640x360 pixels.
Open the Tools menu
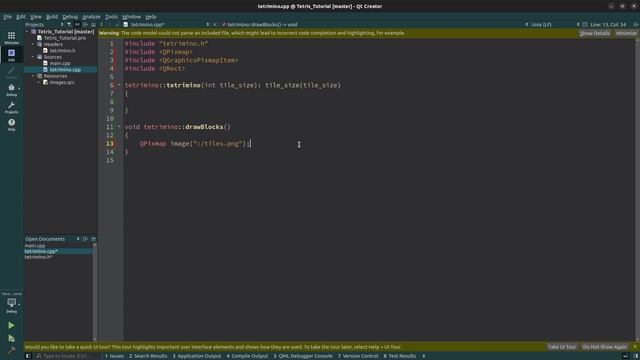pos(111,17)
